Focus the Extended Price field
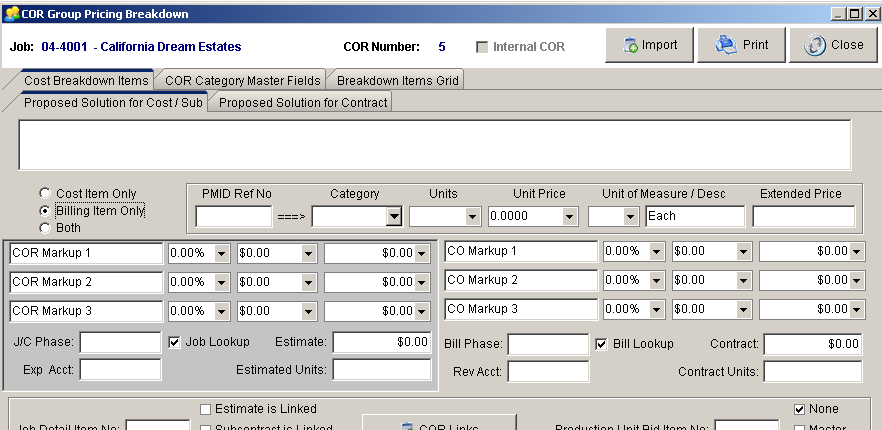The height and width of the screenshot is (430, 882). click(803, 216)
